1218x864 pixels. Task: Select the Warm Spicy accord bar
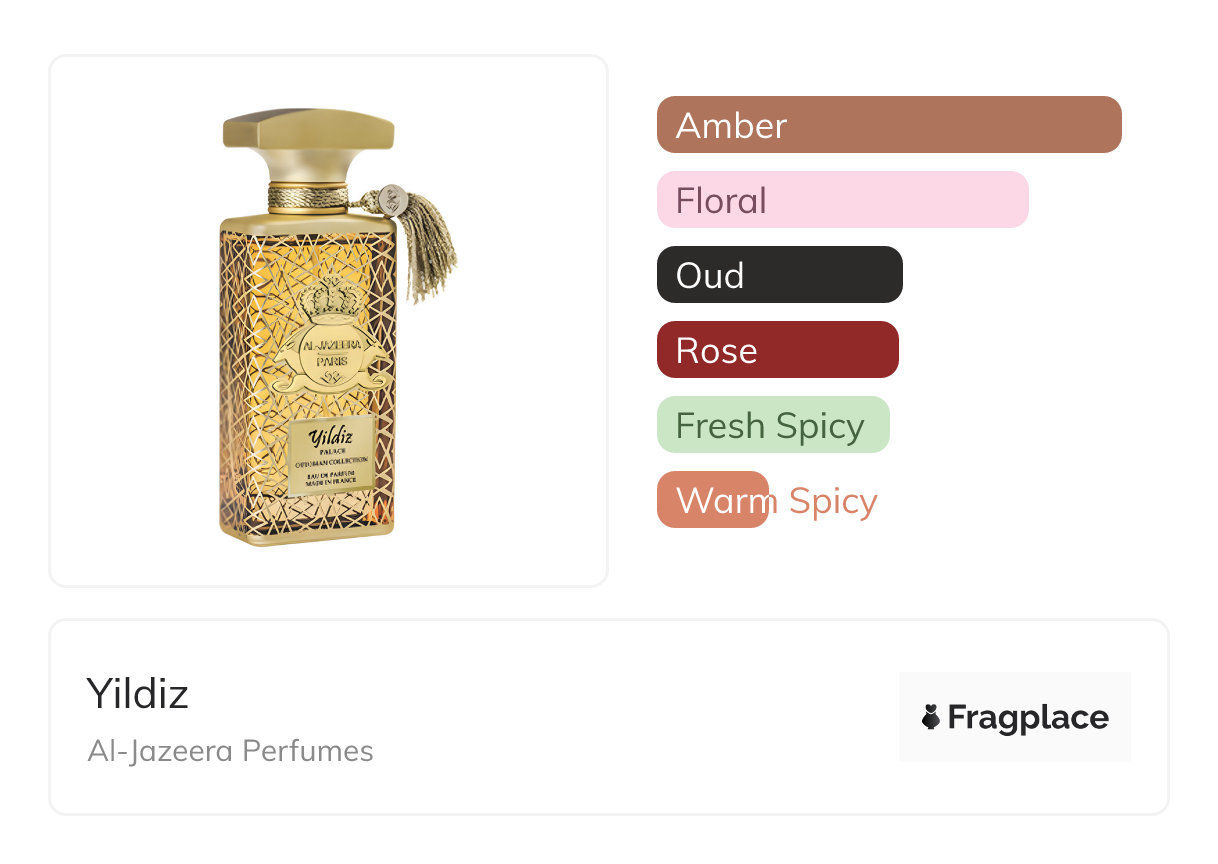[713, 500]
